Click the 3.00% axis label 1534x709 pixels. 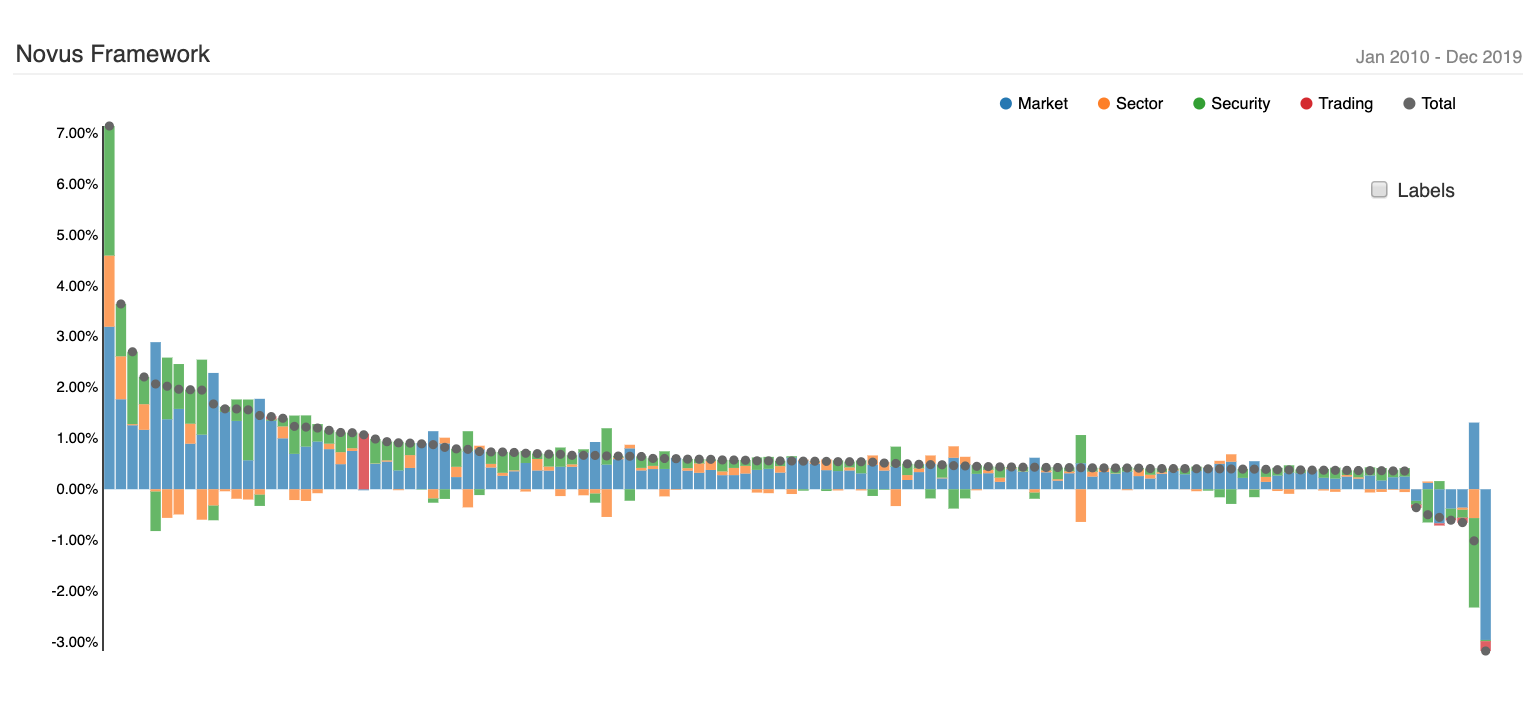(x=77, y=336)
